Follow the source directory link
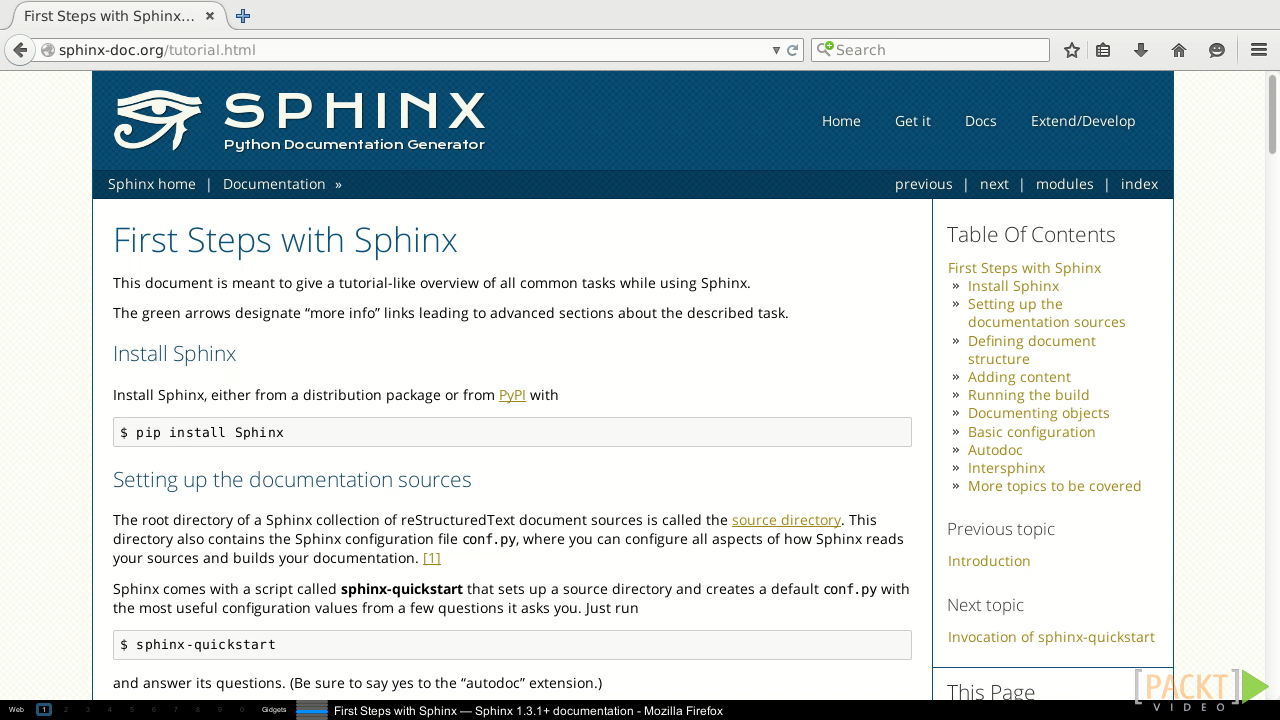Image resolution: width=1280 pixels, height=720 pixels. (x=786, y=520)
